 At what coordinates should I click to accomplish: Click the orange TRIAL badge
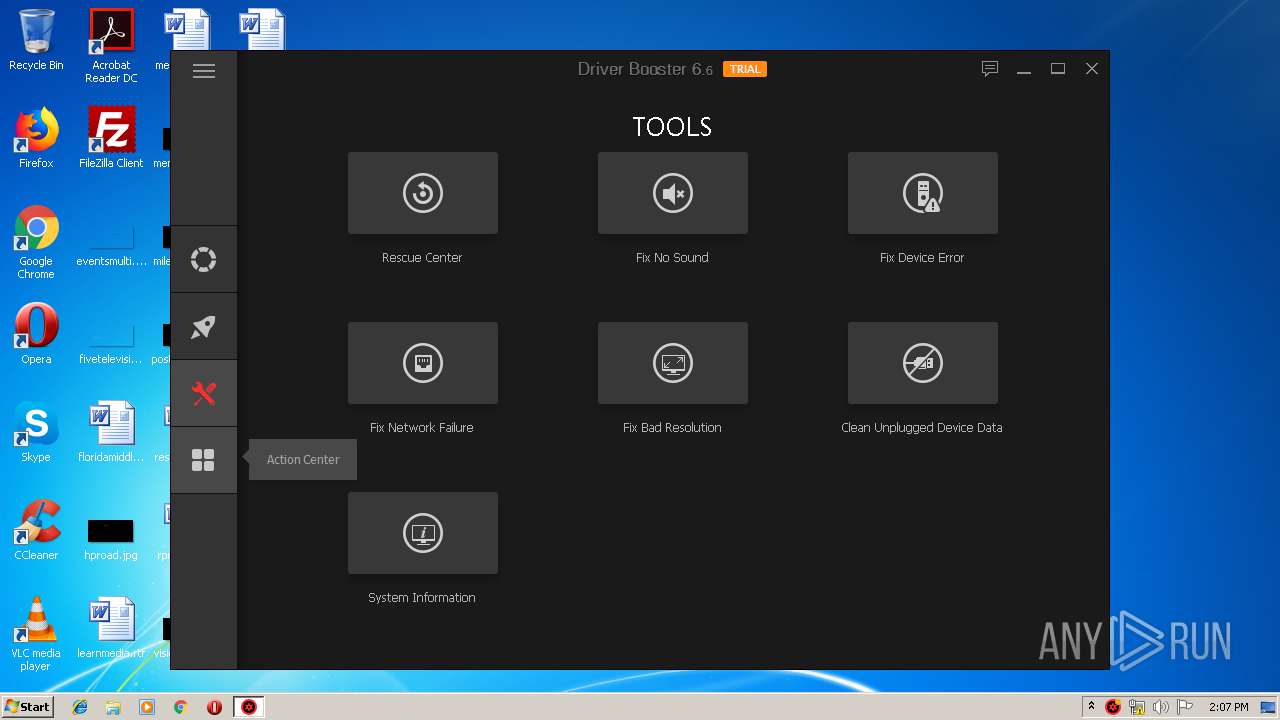click(745, 69)
